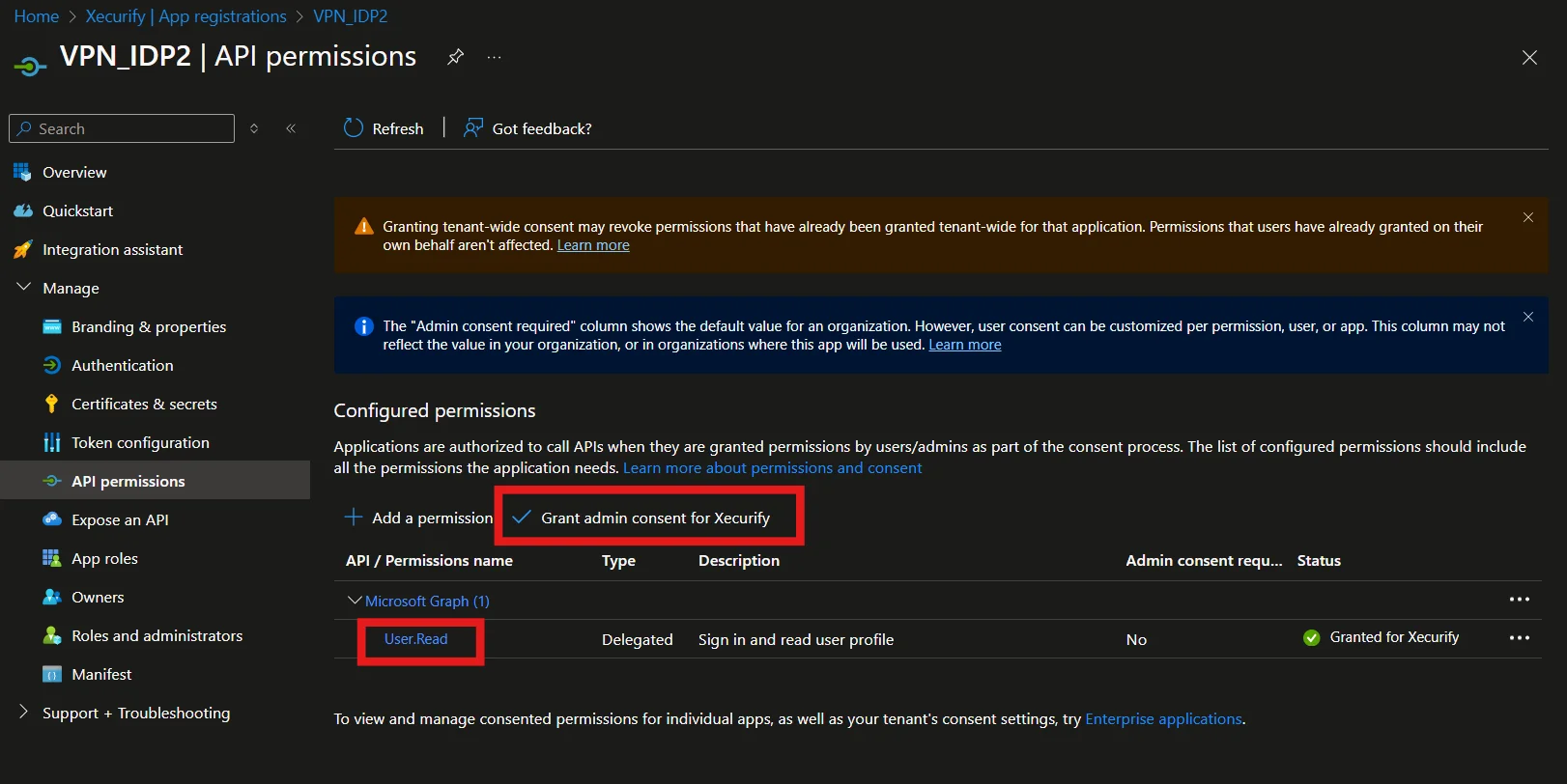The height and width of the screenshot is (784, 1567).
Task: Click the API / Permissions name column header
Action: [x=429, y=560]
